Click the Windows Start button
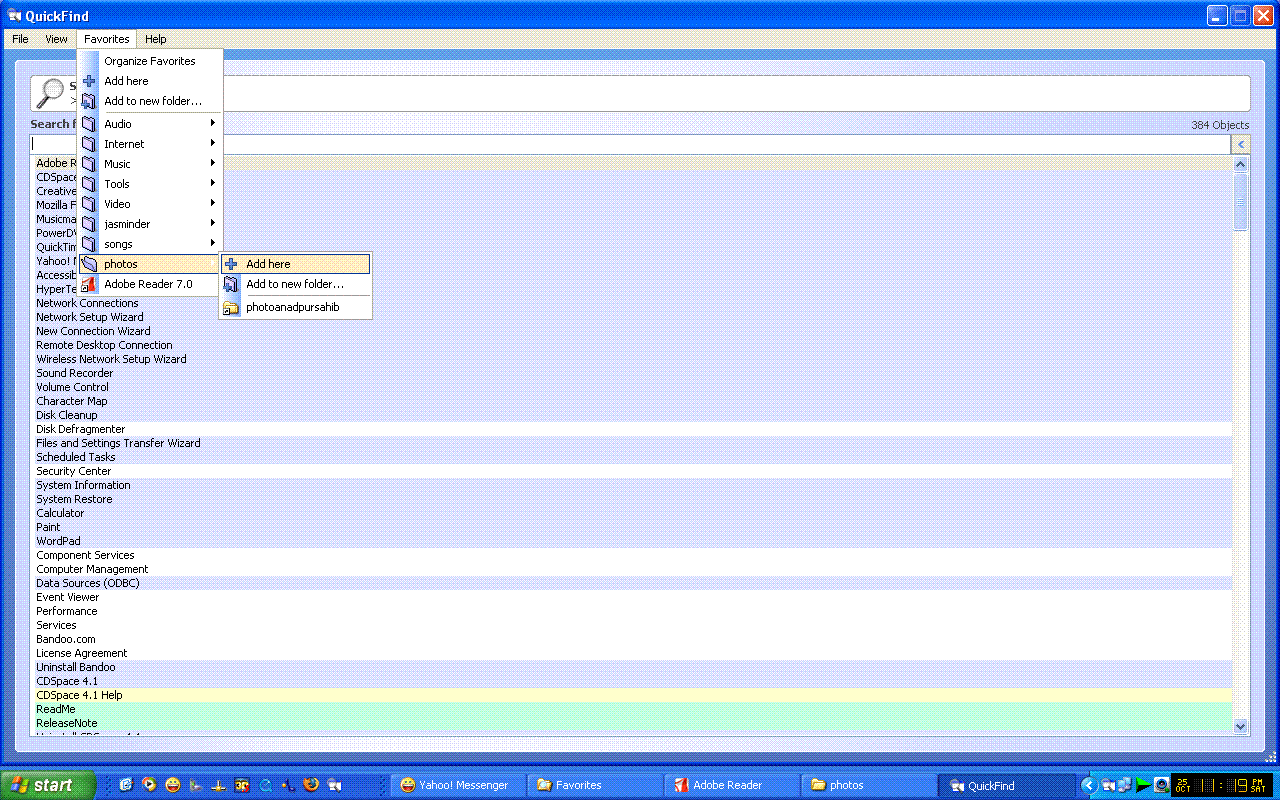This screenshot has height=800, width=1280. (48, 785)
